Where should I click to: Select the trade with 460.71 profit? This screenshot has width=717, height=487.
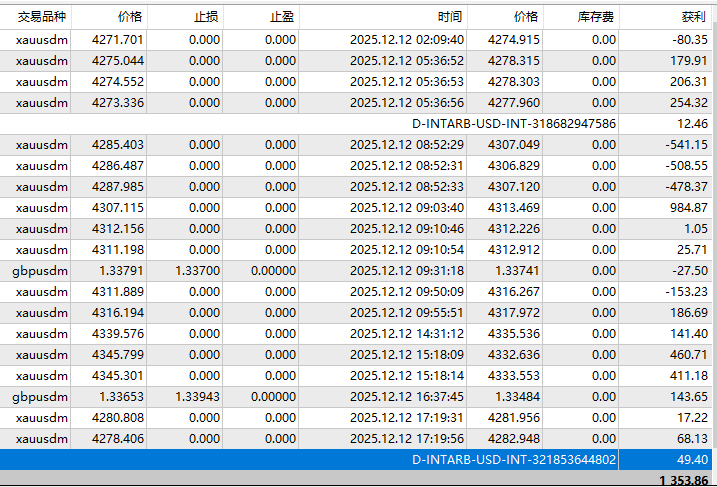(42, 354)
